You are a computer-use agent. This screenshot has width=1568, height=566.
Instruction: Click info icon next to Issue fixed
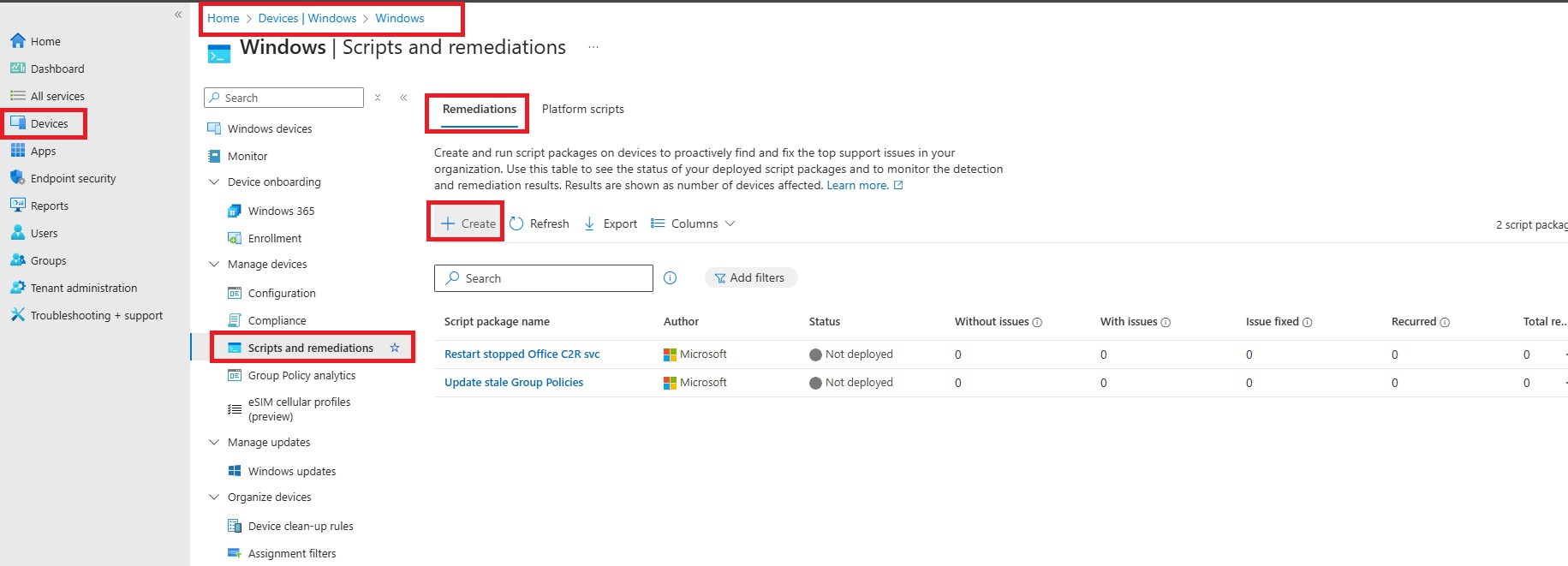(x=1308, y=322)
